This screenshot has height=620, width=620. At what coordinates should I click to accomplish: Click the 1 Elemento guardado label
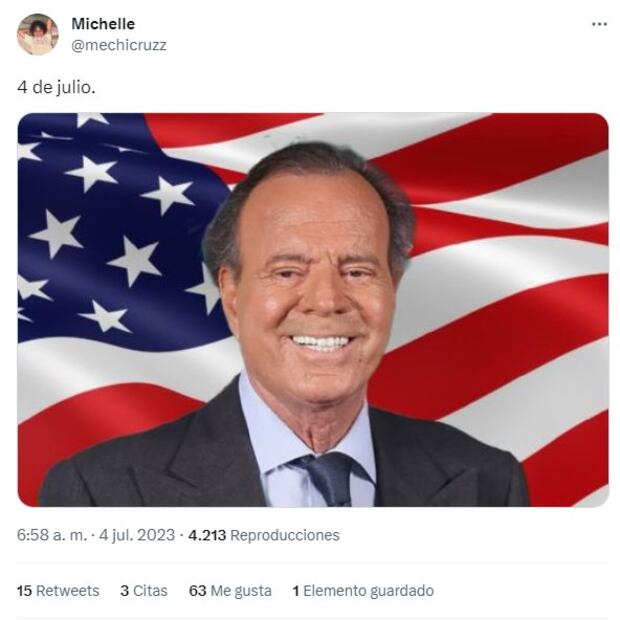click(363, 591)
